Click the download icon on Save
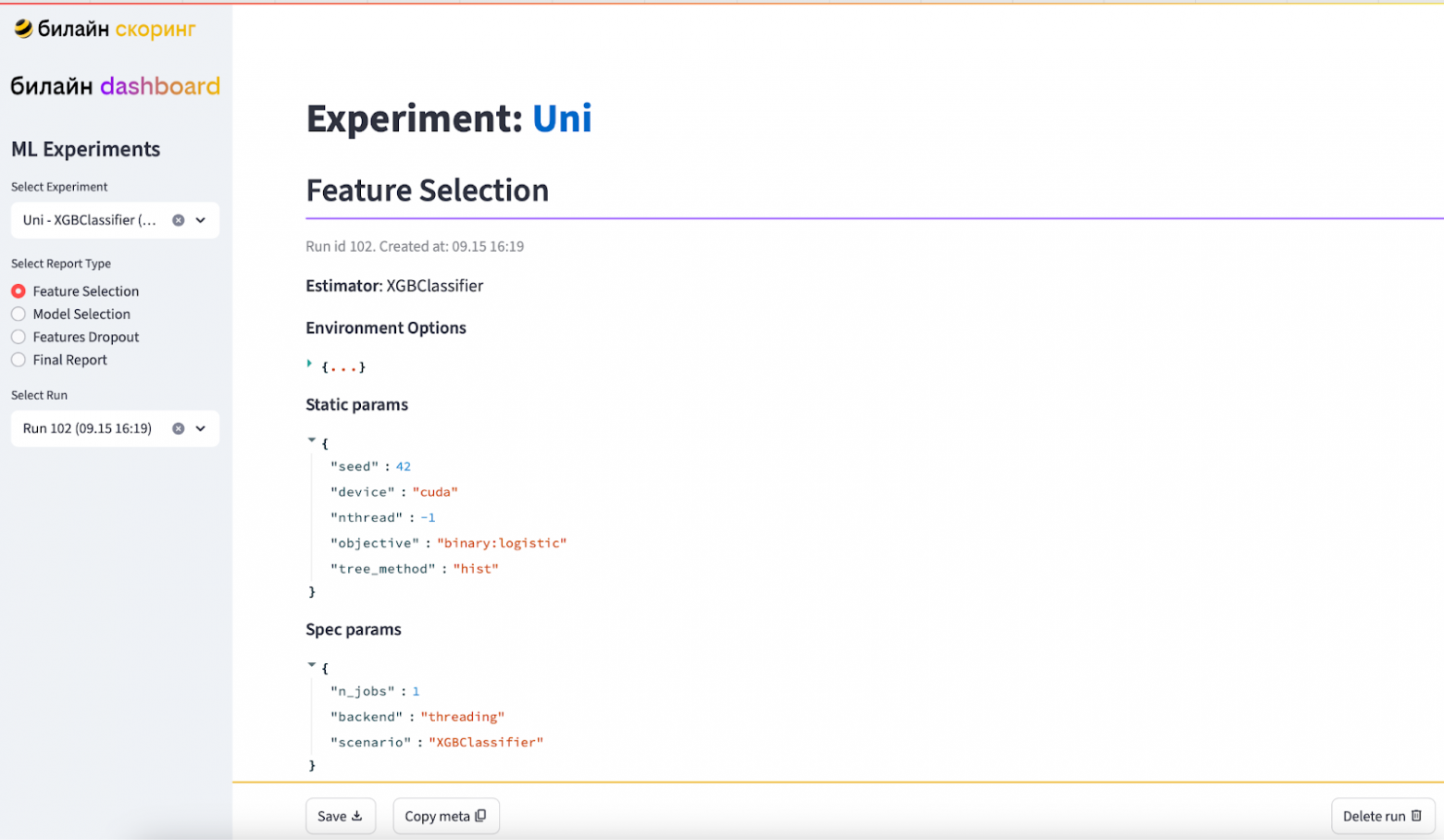This screenshot has width=1444, height=840. point(357,816)
